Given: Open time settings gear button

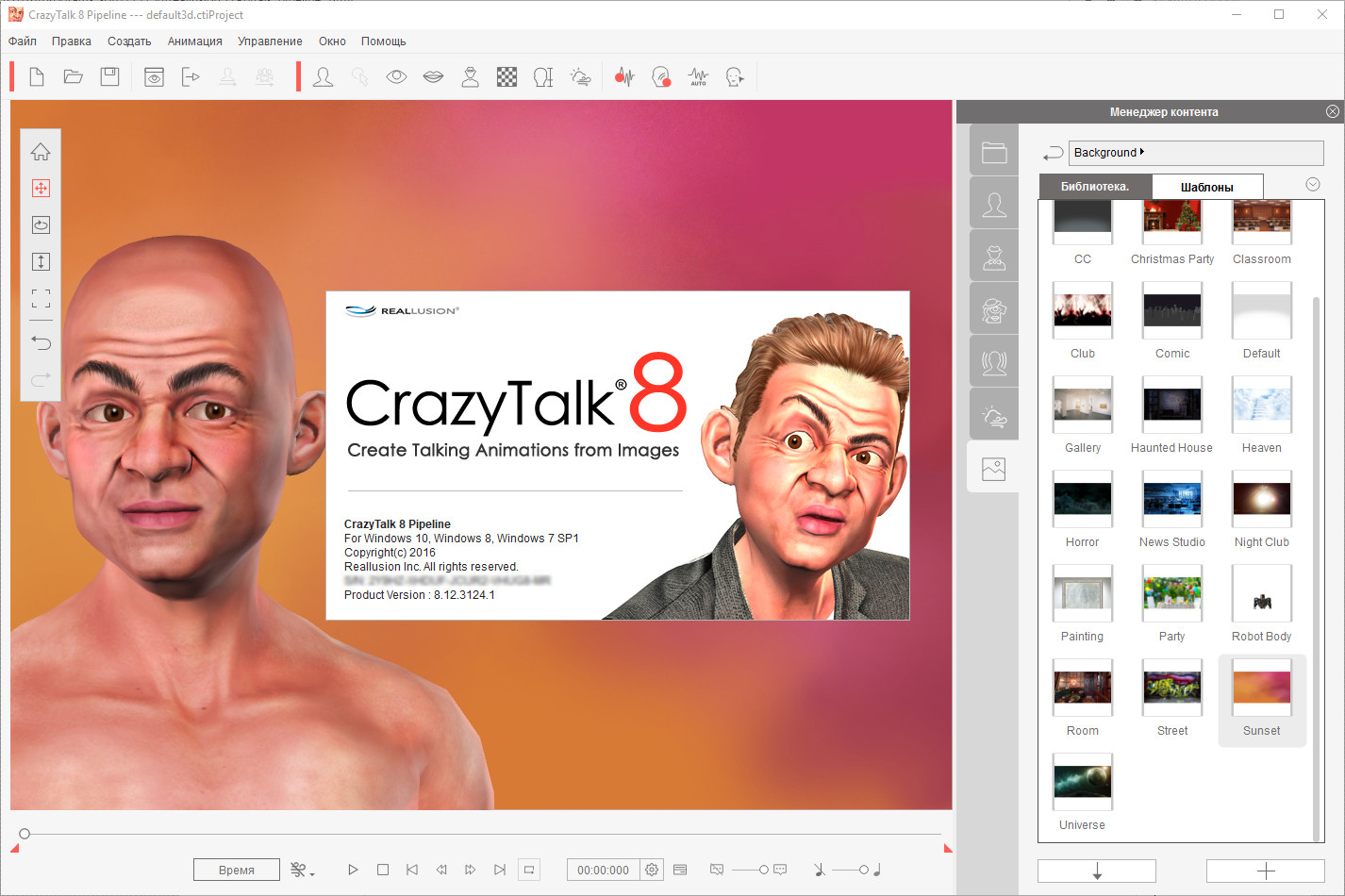Looking at the screenshot, I should [652, 870].
